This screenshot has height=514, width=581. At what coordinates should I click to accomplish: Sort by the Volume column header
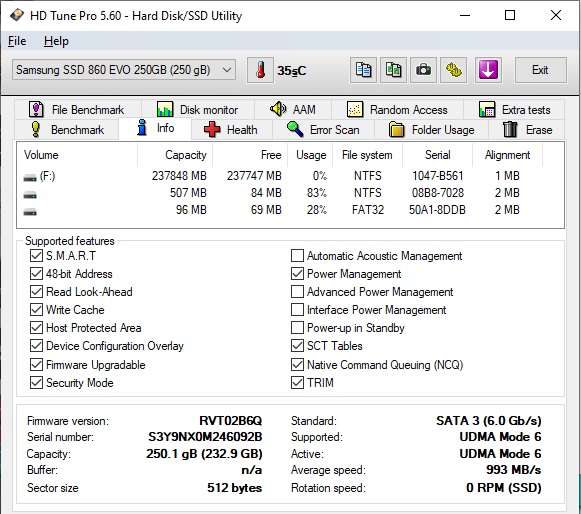pyautogui.click(x=77, y=155)
